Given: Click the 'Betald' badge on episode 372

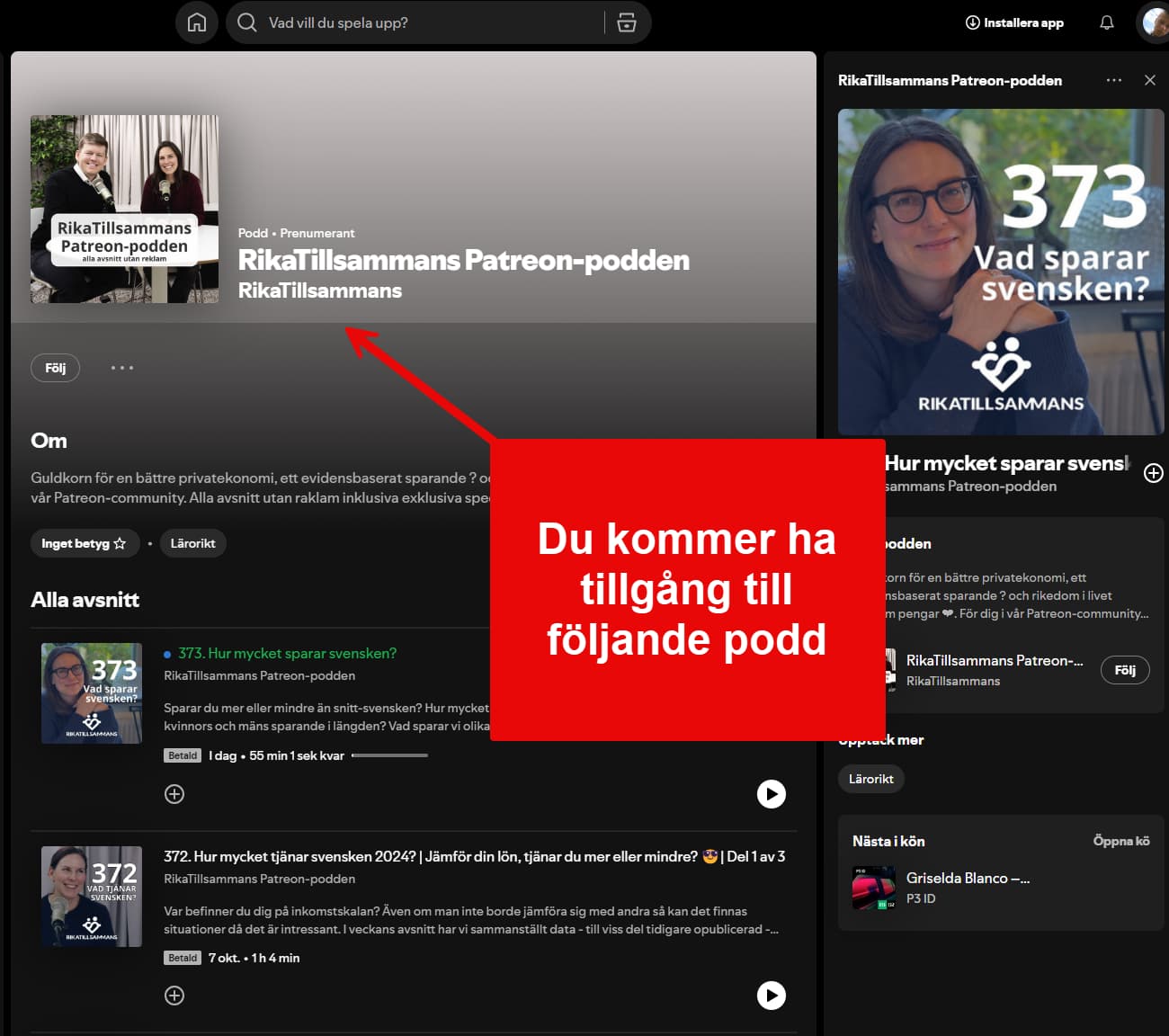Looking at the screenshot, I should [183, 958].
